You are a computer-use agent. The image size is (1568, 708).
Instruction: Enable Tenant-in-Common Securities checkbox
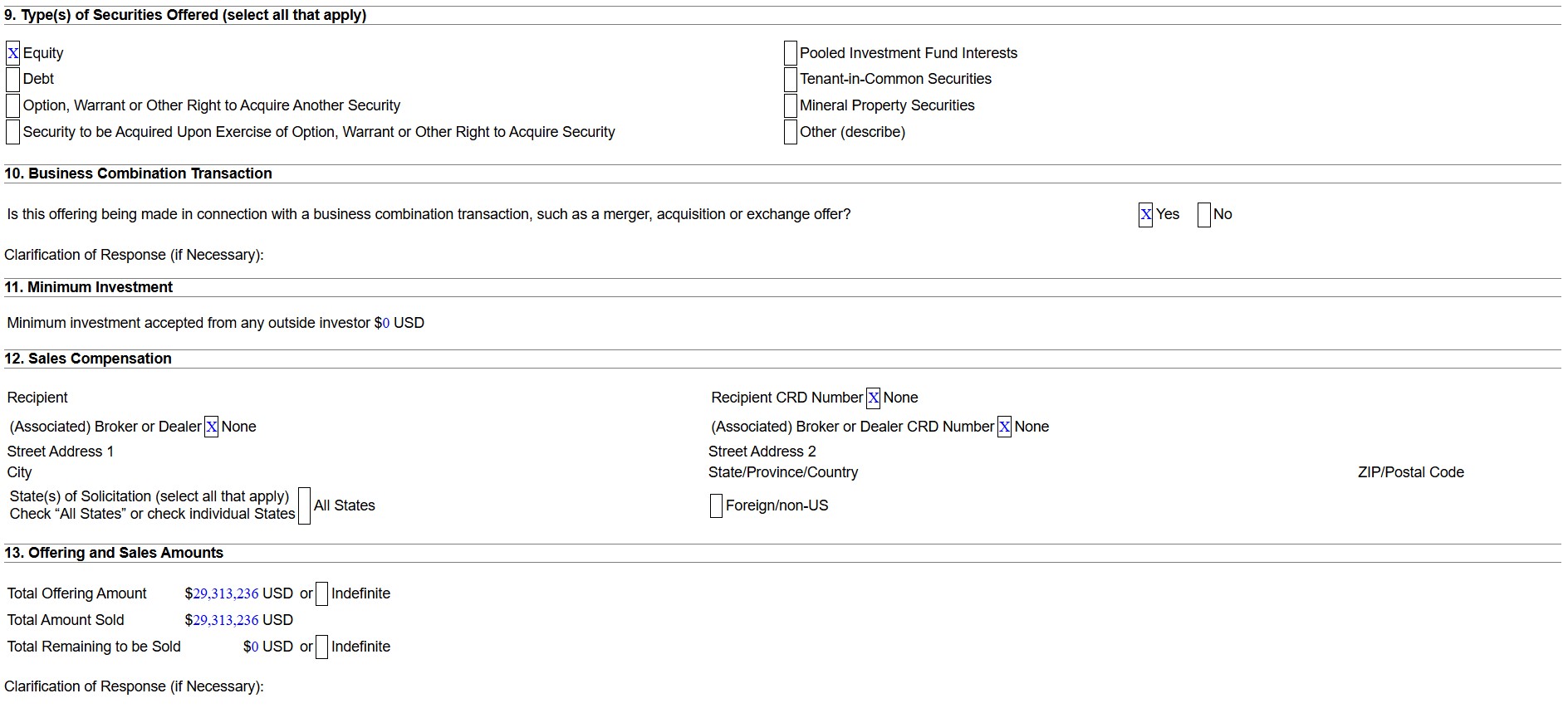point(790,80)
